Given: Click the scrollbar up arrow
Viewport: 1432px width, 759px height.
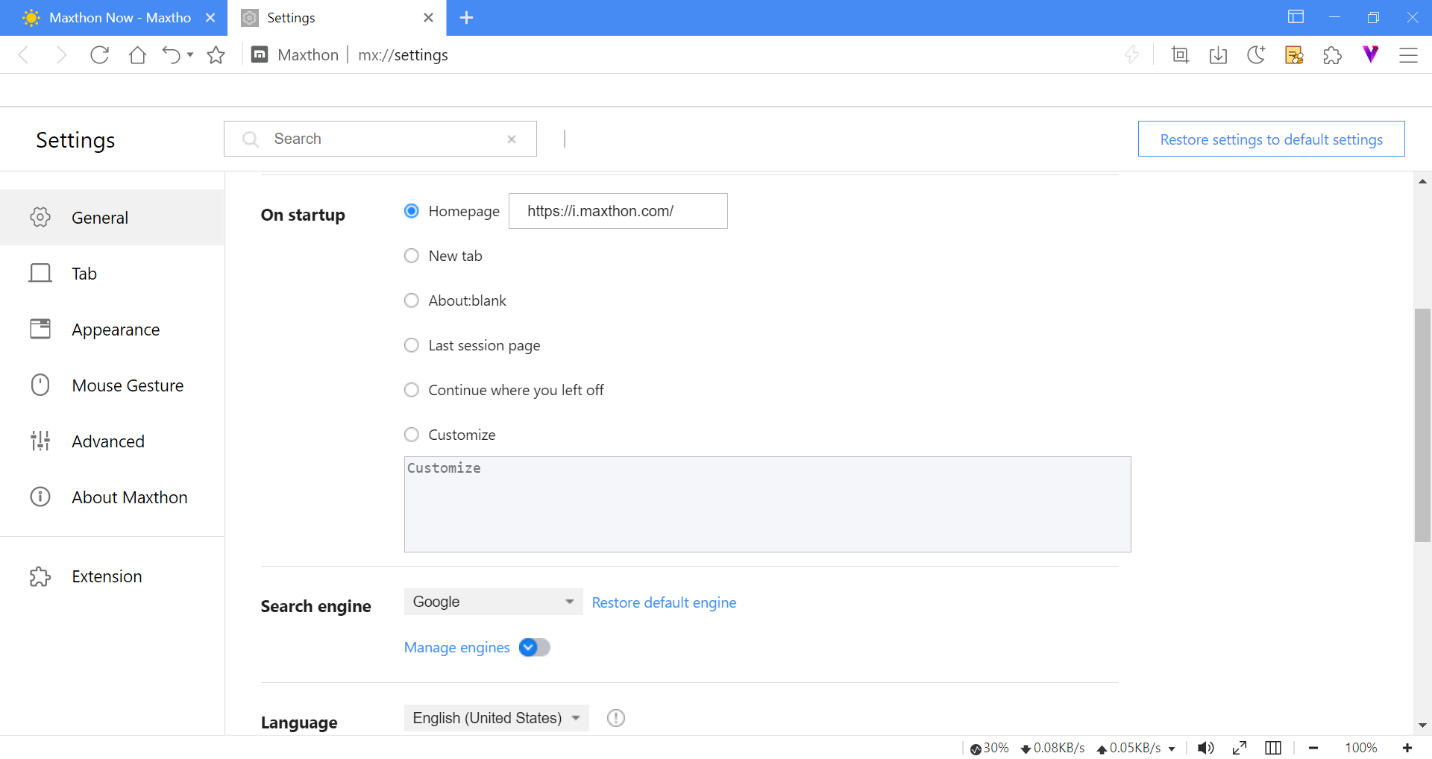Looking at the screenshot, I should (1423, 182).
